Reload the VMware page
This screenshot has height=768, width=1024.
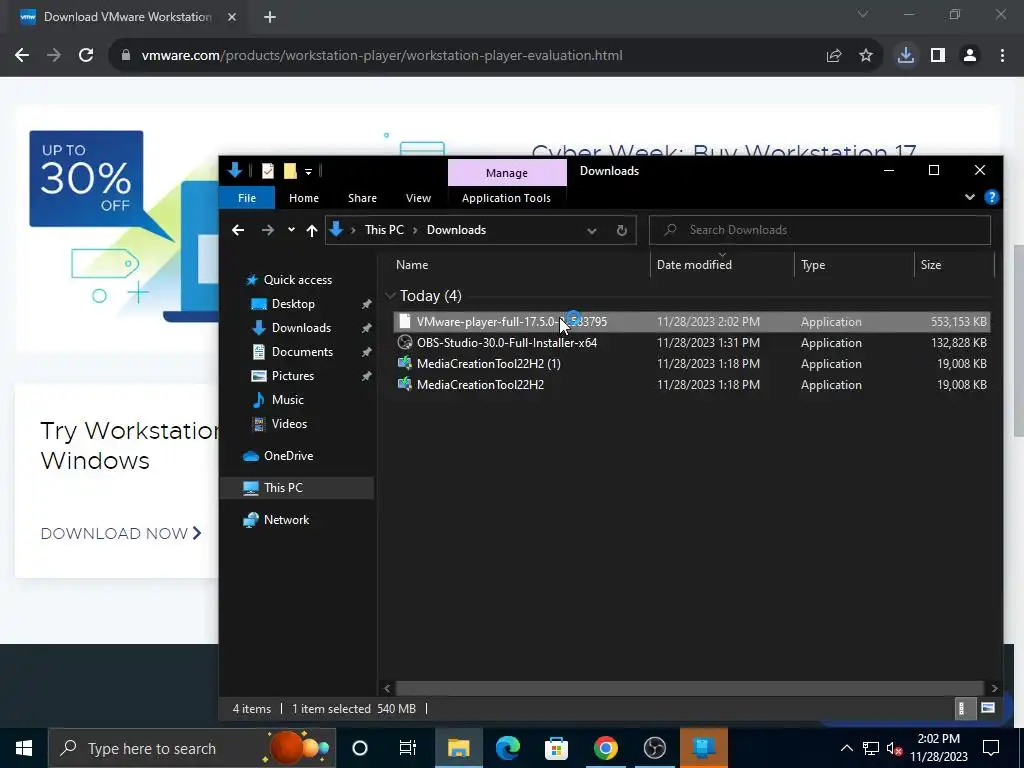click(86, 56)
